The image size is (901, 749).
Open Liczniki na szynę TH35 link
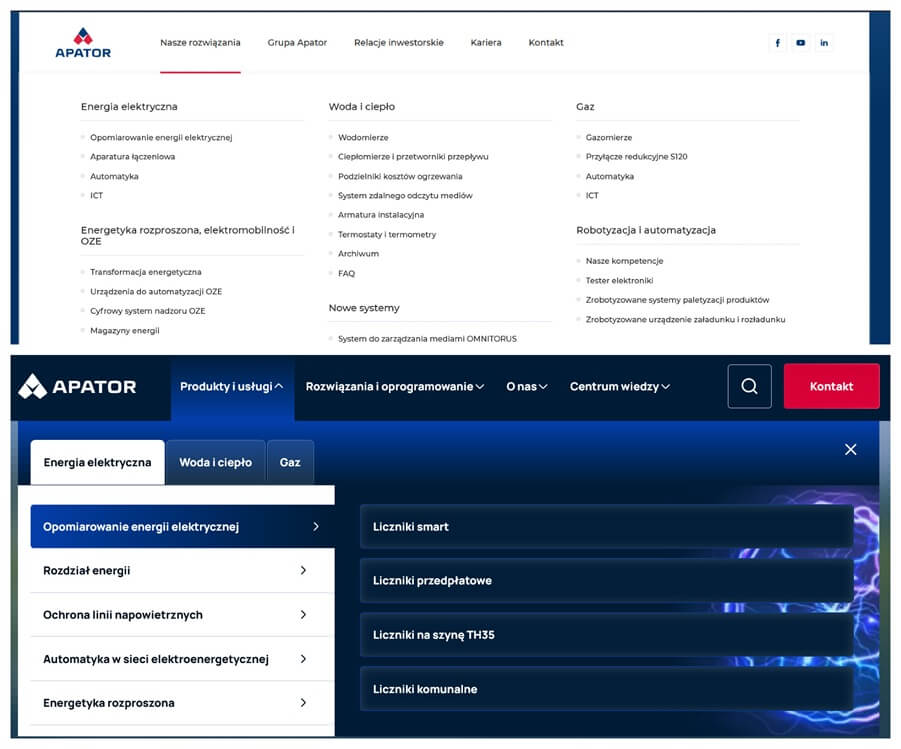[x=606, y=635]
